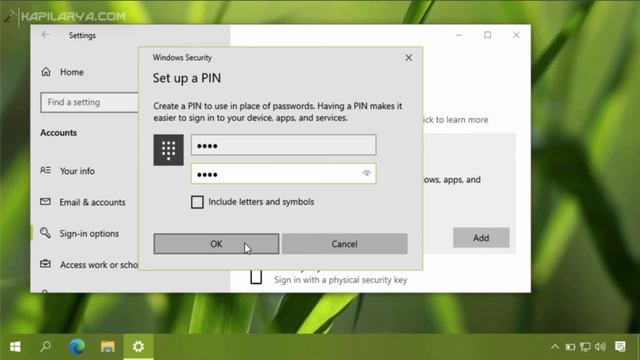This screenshot has height=360, width=640.
Task: Click the back arrow in Settings
Action: (x=45, y=35)
